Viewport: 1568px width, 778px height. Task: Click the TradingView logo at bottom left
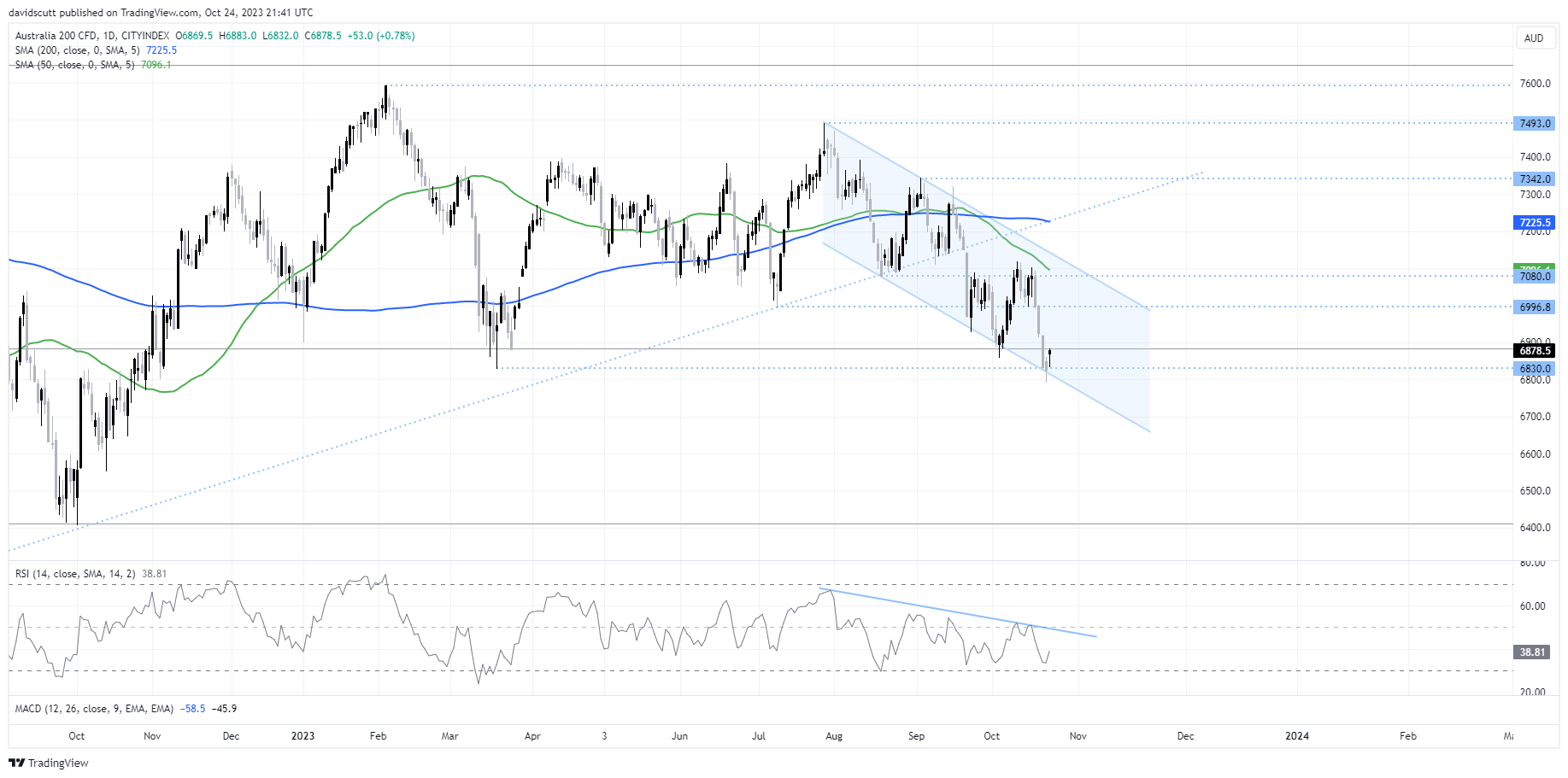point(49,763)
